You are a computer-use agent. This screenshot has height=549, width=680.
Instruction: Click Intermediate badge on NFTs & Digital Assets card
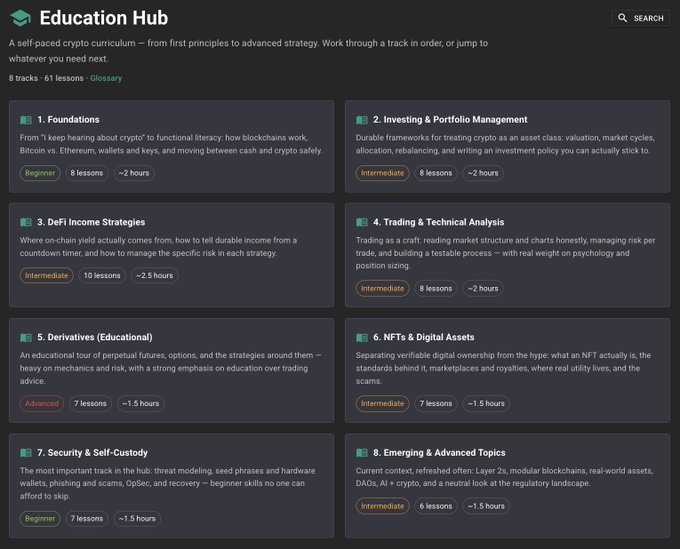(x=382, y=403)
